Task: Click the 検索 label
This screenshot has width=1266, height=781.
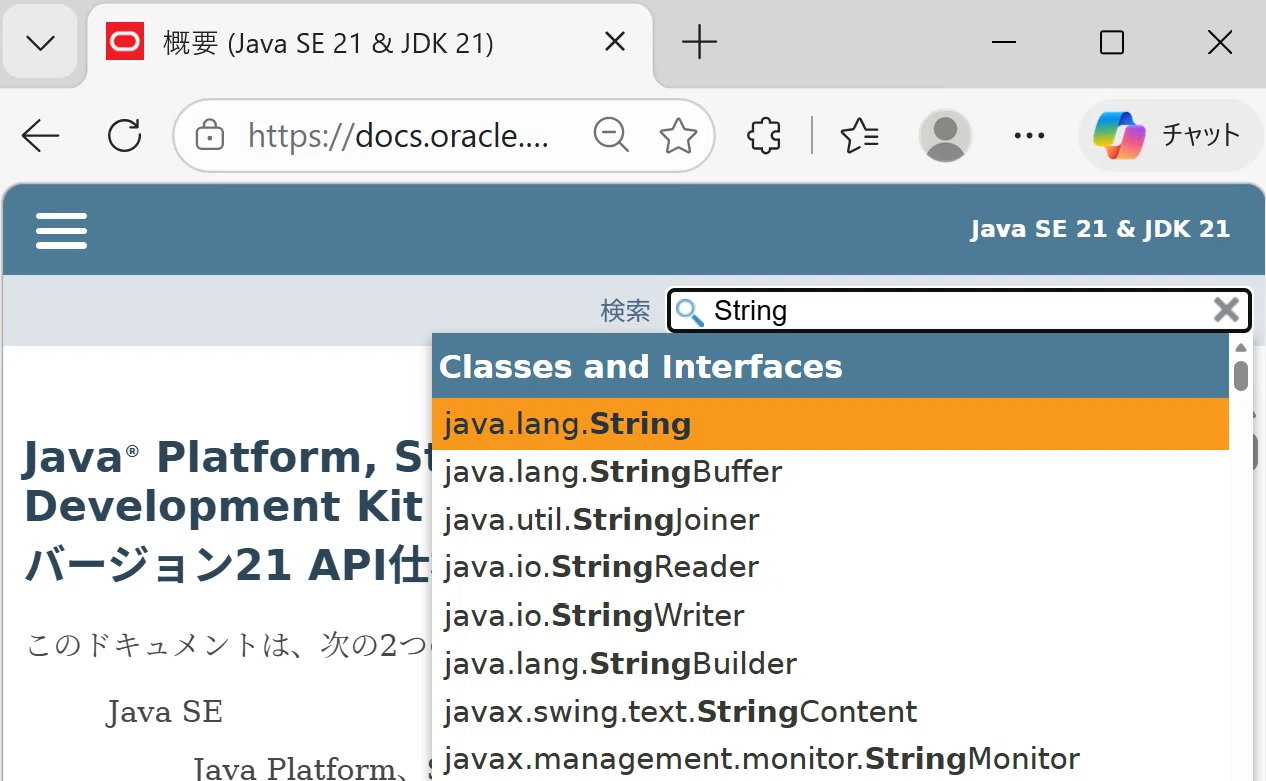Action: tap(625, 311)
